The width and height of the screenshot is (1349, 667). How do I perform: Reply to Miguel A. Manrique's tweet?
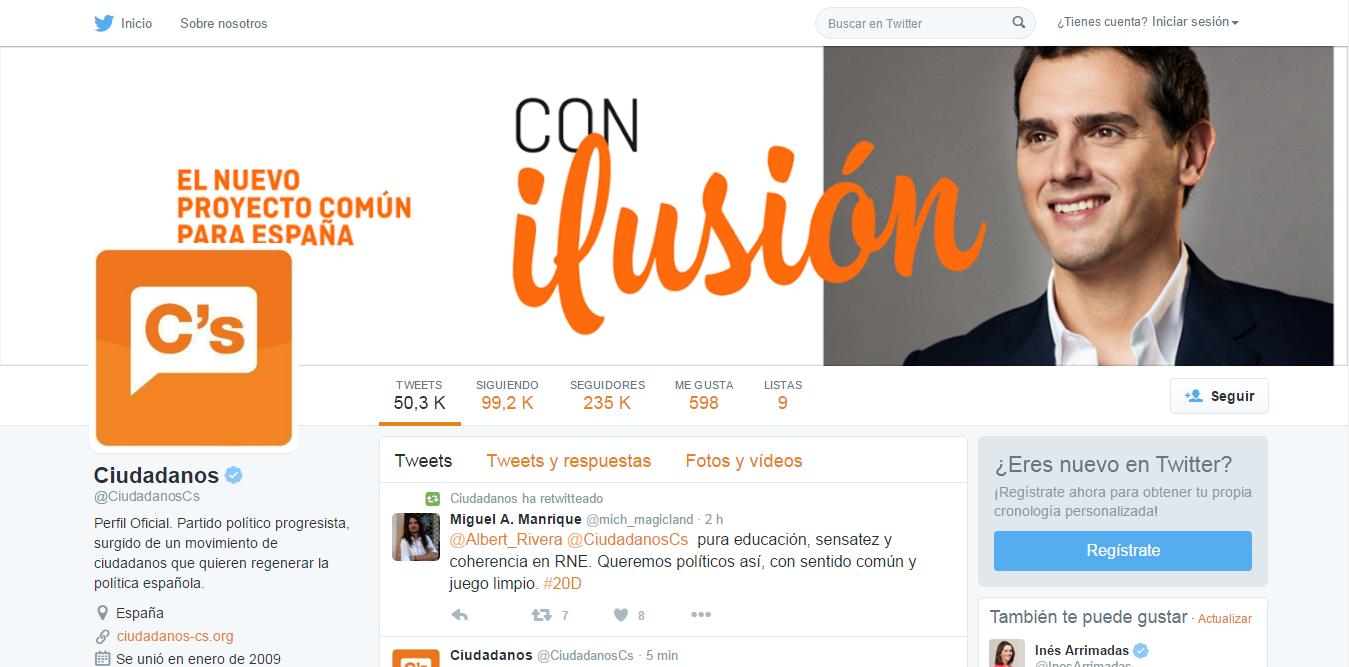pyautogui.click(x=460, y=615)
